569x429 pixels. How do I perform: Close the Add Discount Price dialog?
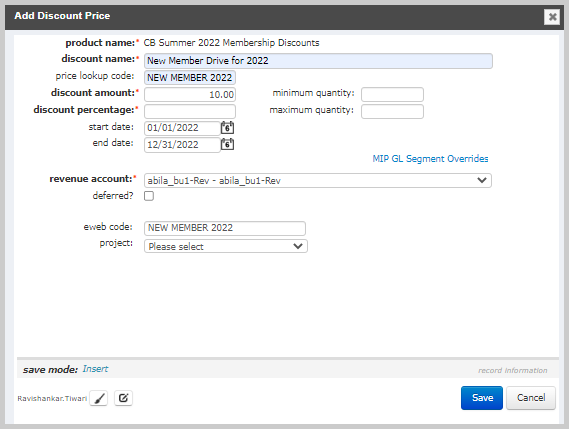[552, 17]
